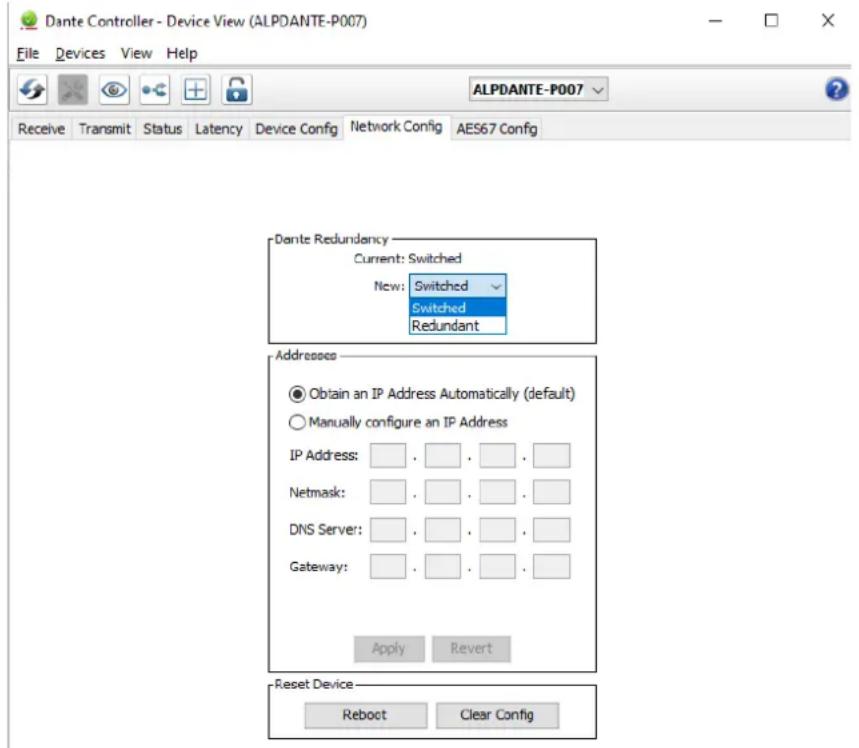The width and height of the screenshot is (859, 748).
Task: Click the greyed-out network tool icon
Action: [x=73, y=89]
